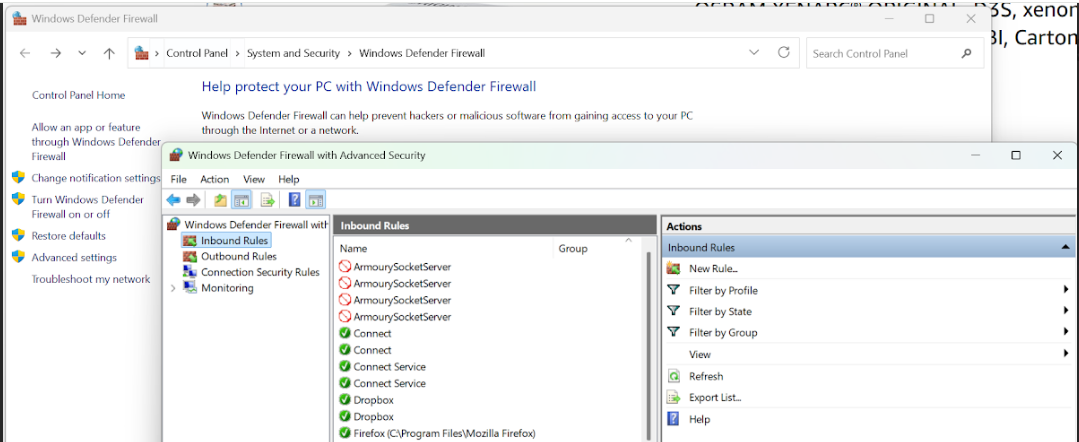Open the View menu in menu bar
This screenshot has width=1079, height=442.
[x=253, y=179]
